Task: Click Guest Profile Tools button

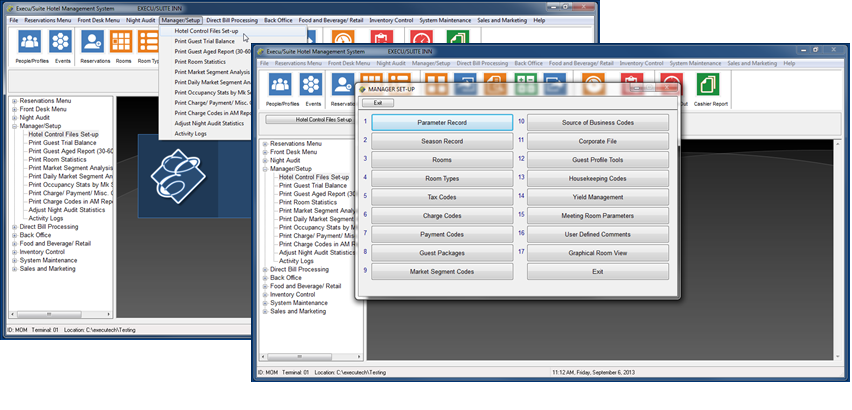Action: pyautogui.click(x=598, y=160)
